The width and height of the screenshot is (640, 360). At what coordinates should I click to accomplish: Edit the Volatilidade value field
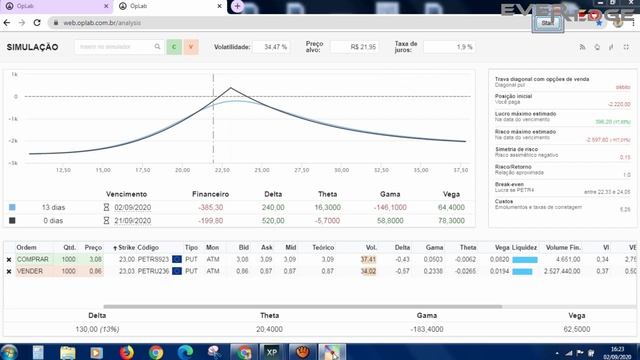[271, 47]
